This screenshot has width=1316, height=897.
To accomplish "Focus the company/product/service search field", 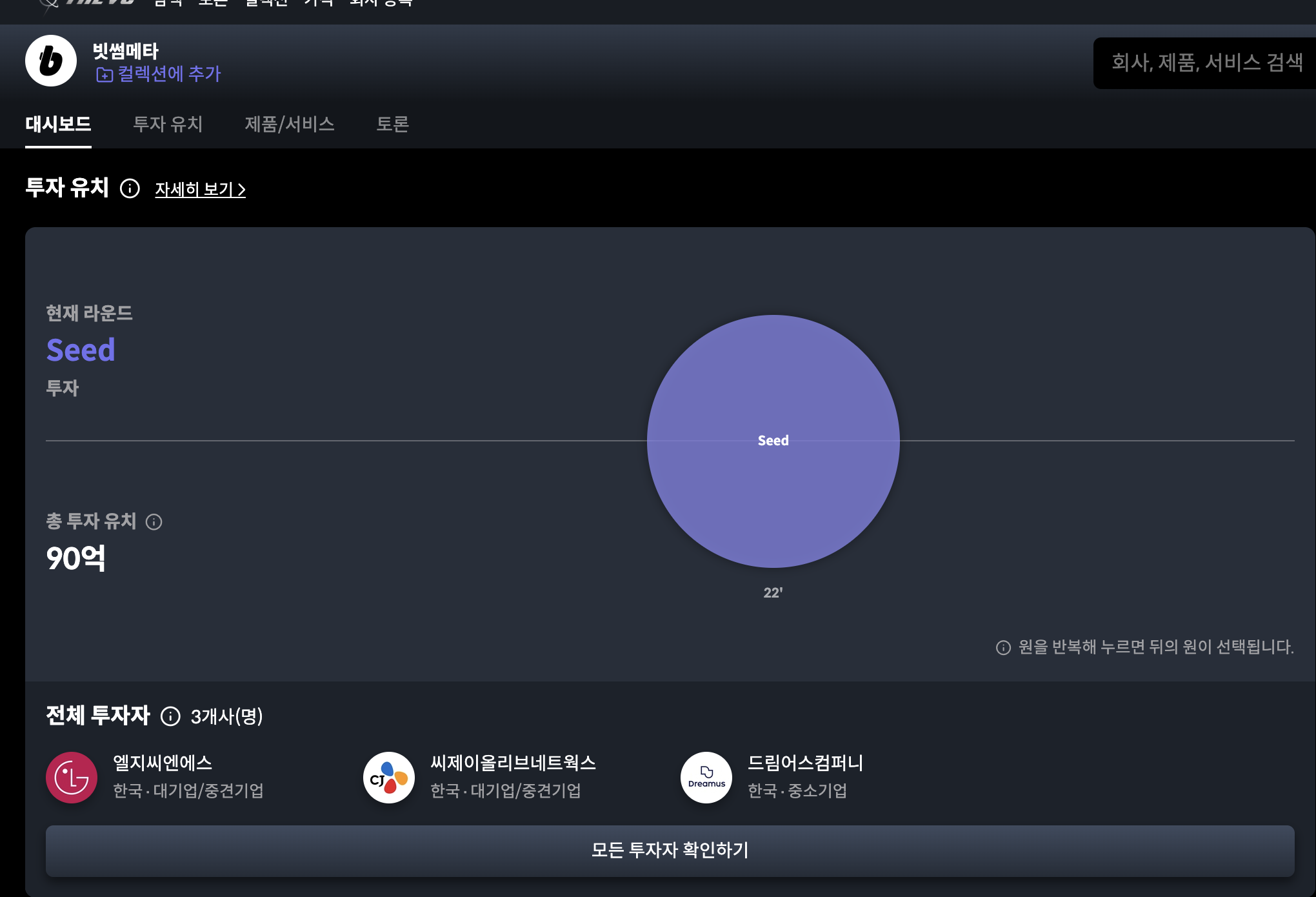I will [x=1206, y=63].
